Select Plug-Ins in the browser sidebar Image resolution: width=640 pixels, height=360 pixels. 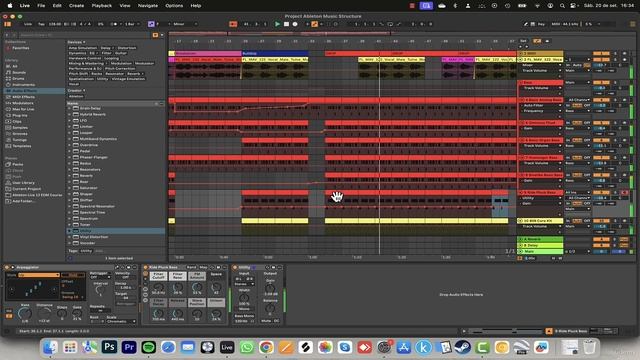[x=20, y=115]
